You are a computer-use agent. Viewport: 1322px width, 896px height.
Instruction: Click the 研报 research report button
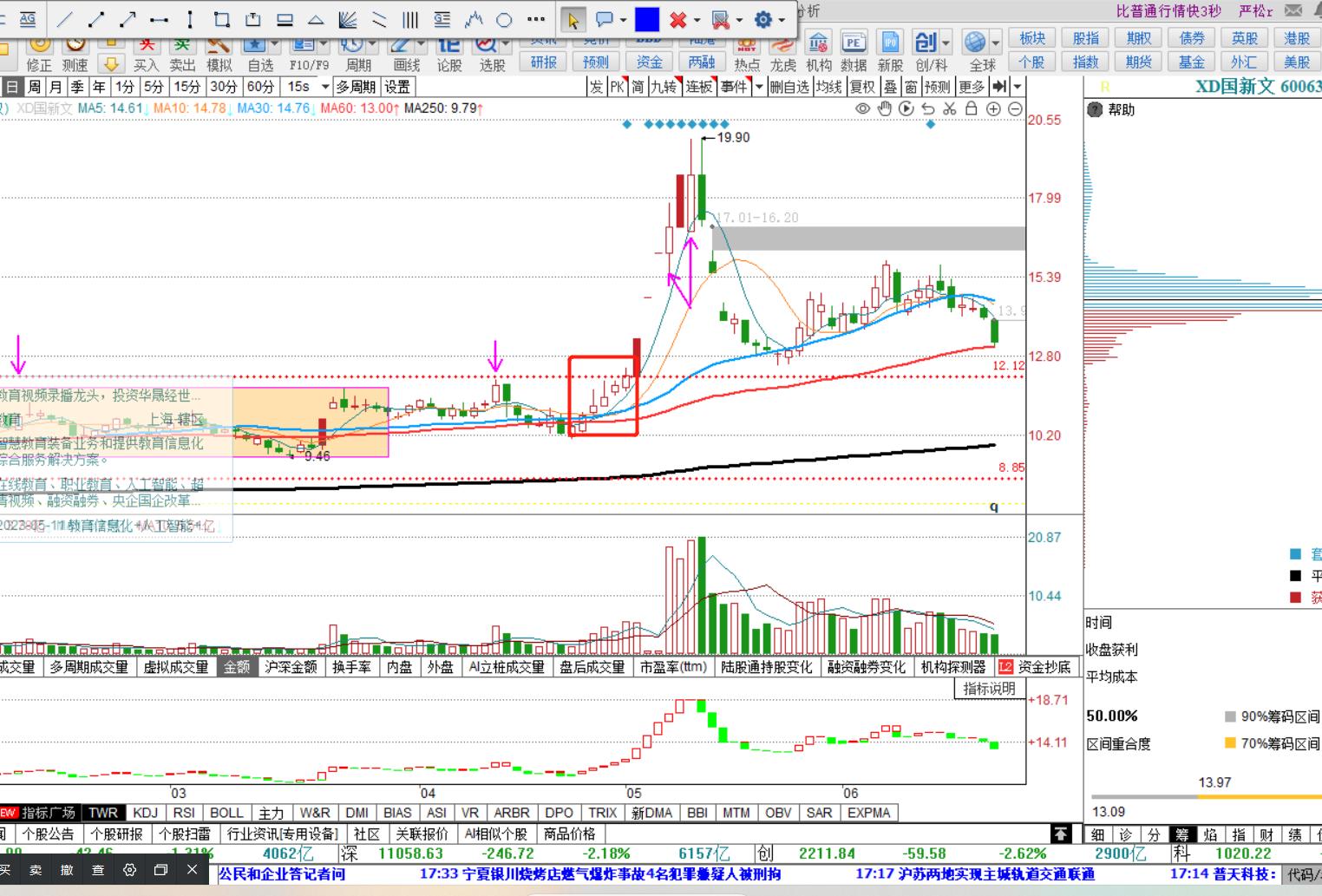point(544,62)
